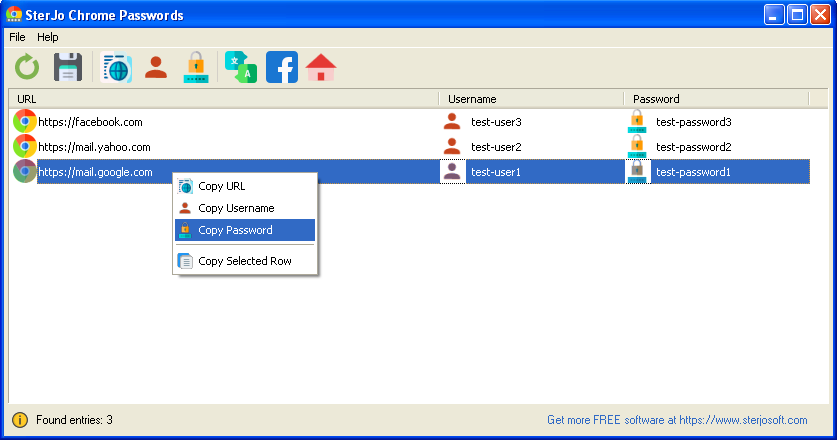The height and width of the screenshot is (440, 837).
Task: Choose Copy Password in context menu
Action: coord(245,230)
